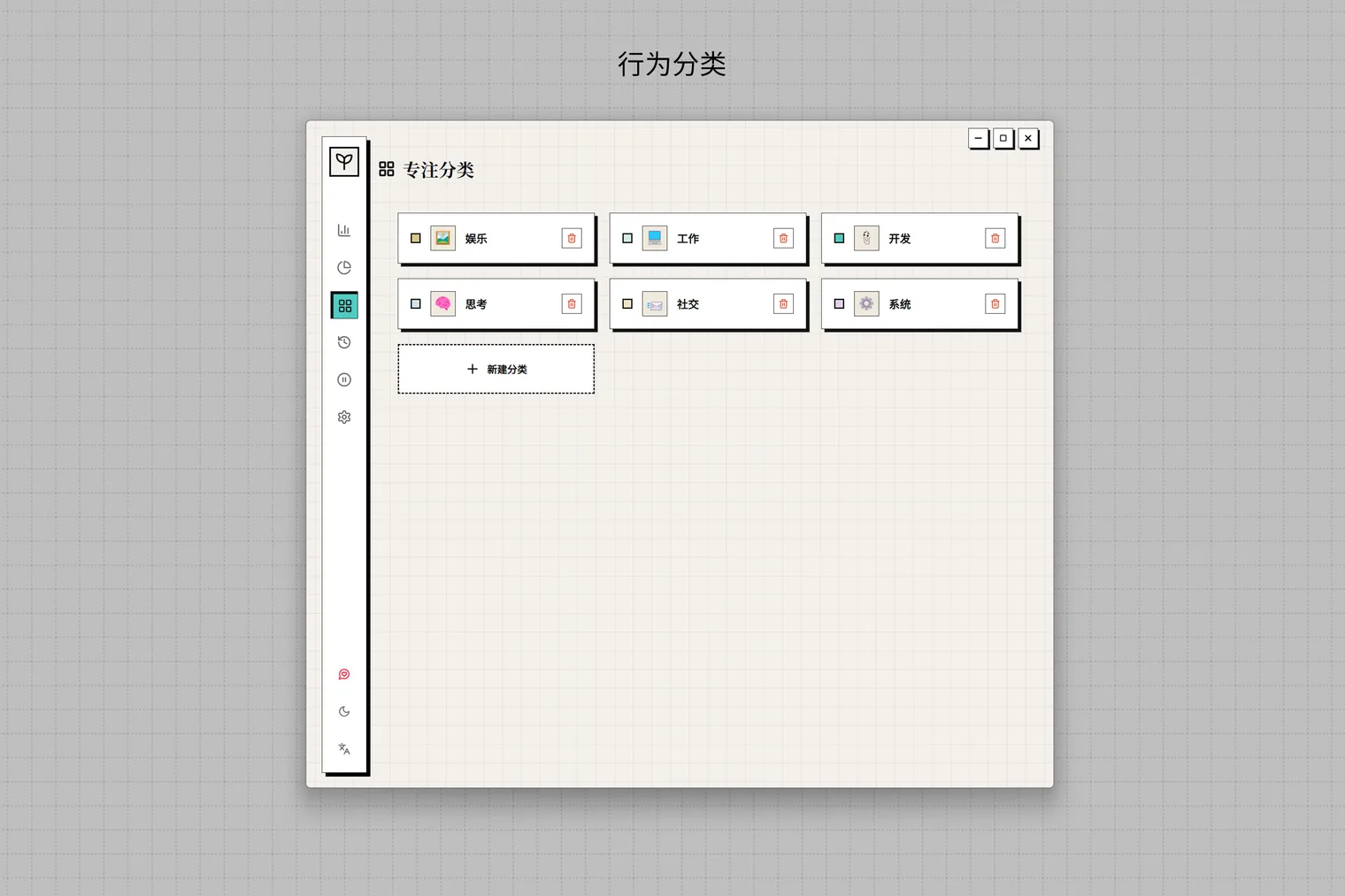The width and height of the screenshot is (1345, 896).
Task: Click the 娱乐 picture thumbnail
Action: click(x=442, y=238)
